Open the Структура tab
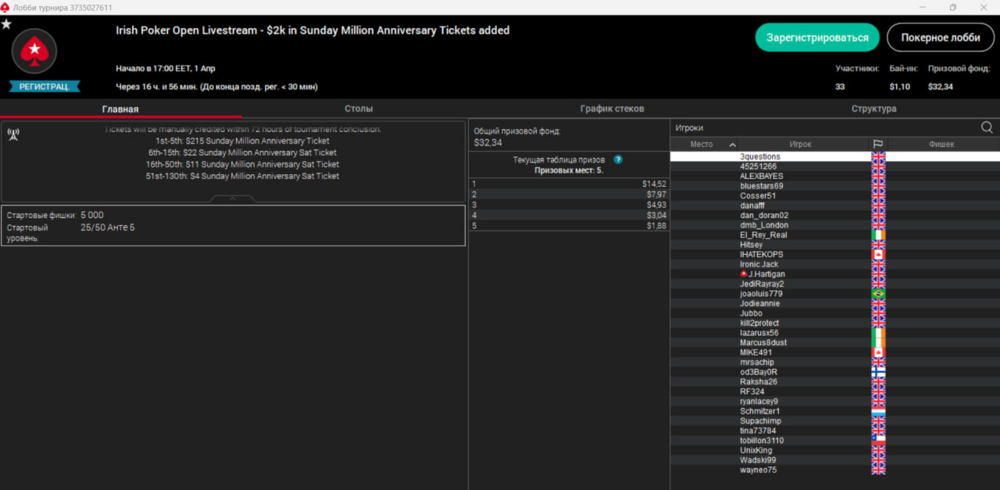This screenshot has height=490, width=1000. 874,109
